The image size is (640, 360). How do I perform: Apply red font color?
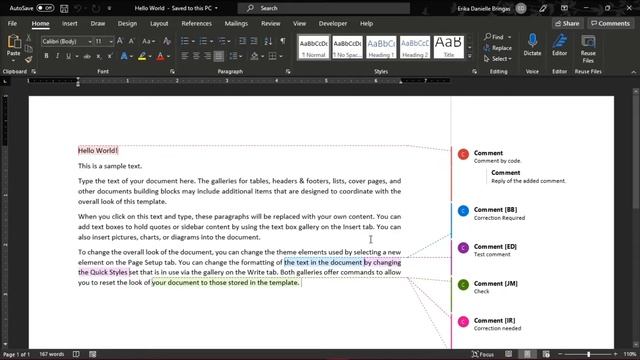160,56
